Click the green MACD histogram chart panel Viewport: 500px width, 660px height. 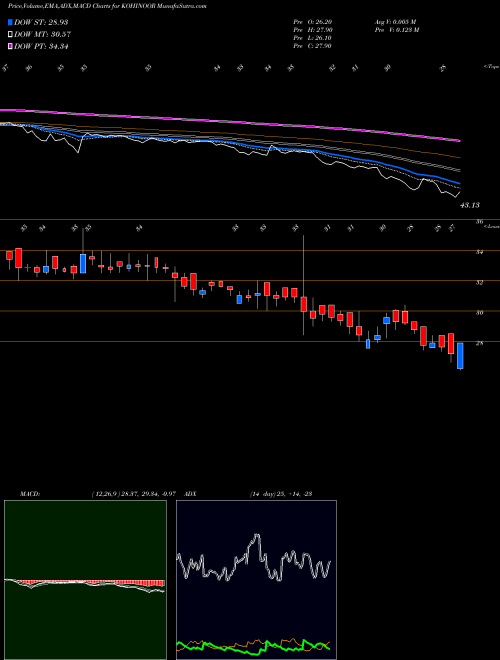(x=85, y=580)
